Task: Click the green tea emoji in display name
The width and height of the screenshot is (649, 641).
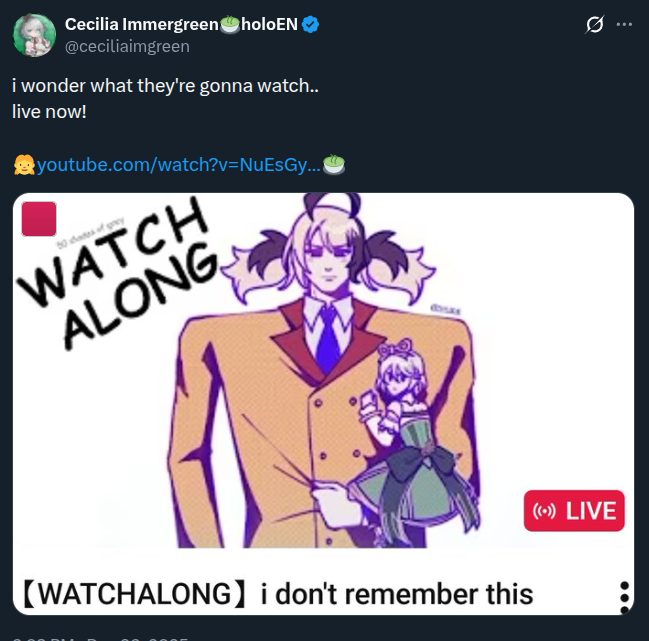Action: coord(230,24)
